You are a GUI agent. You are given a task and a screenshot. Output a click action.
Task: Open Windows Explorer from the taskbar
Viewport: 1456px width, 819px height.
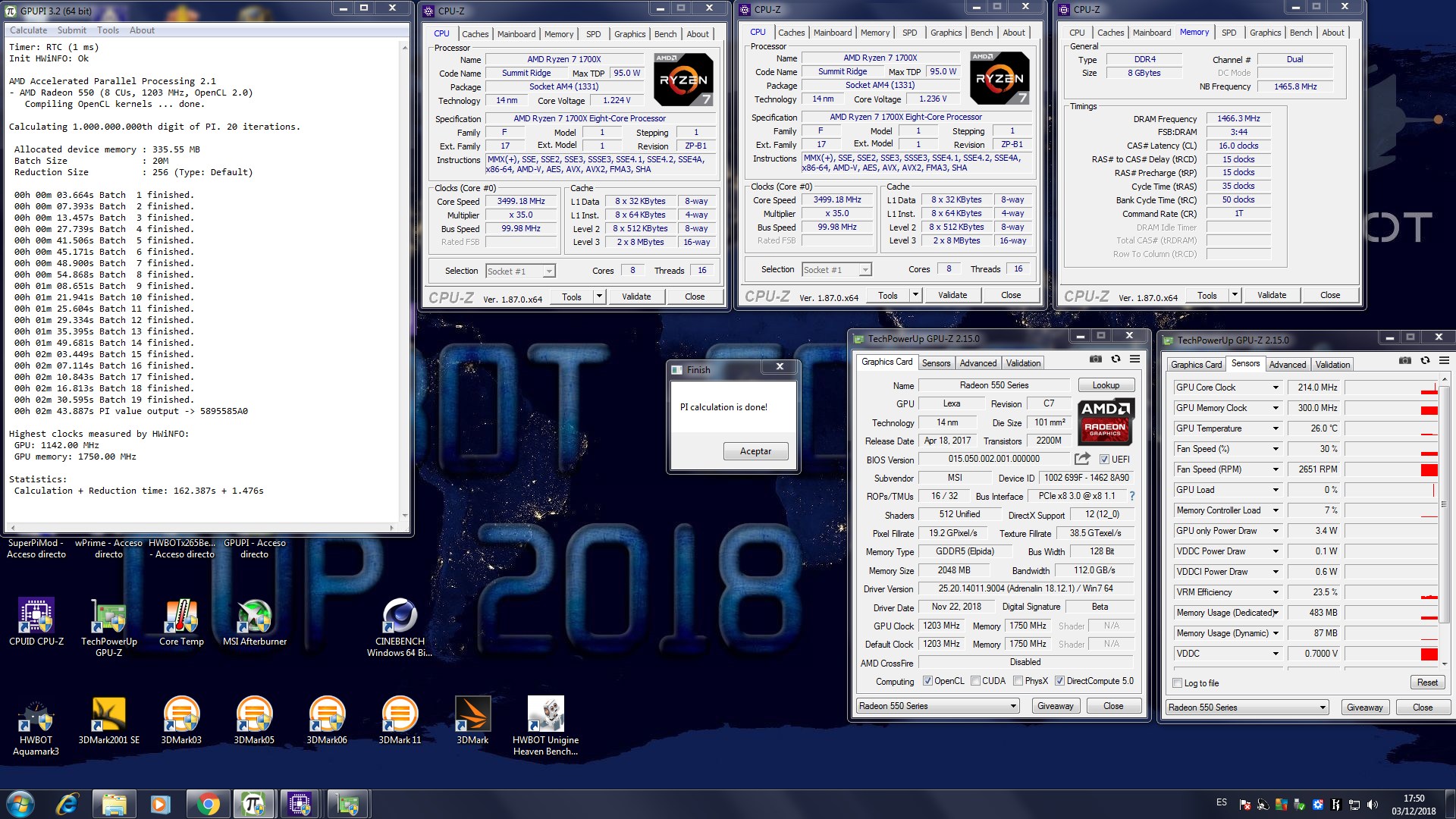[x=114, y=803]
